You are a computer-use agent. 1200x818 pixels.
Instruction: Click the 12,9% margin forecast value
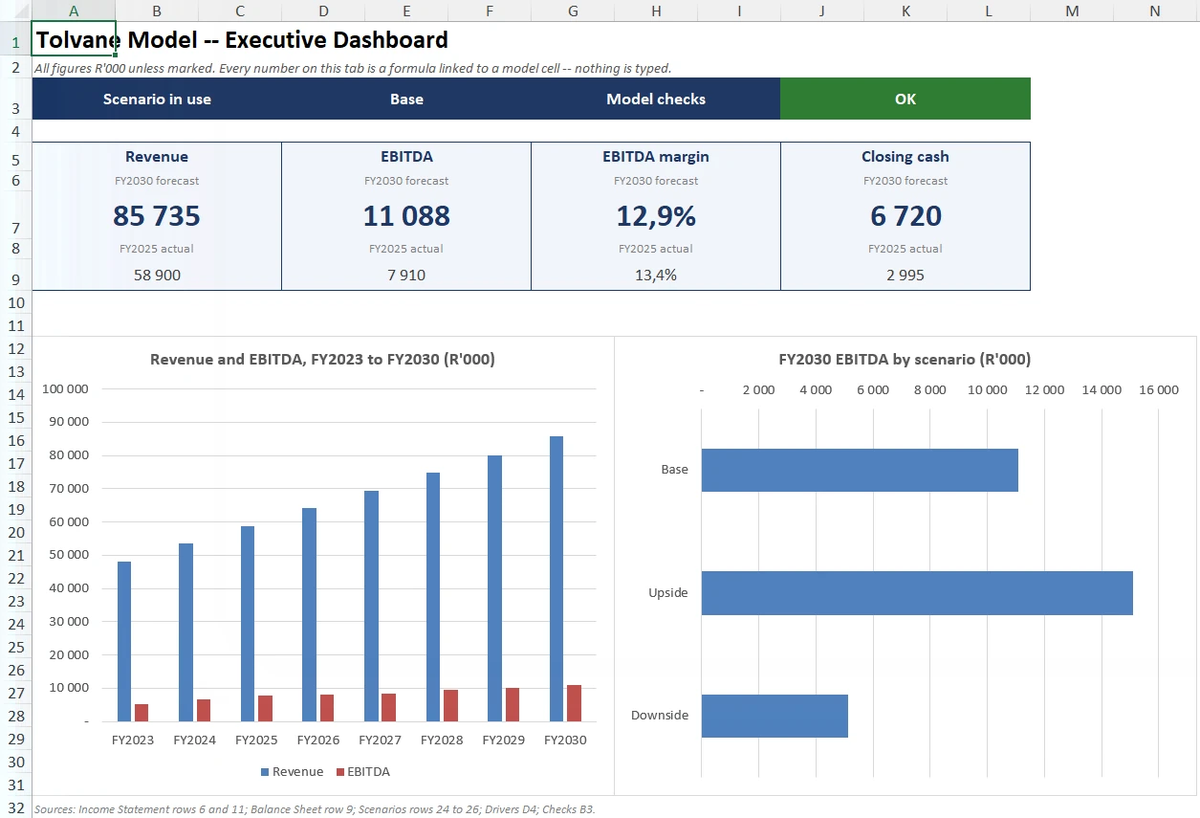click(x=656, y=216)
